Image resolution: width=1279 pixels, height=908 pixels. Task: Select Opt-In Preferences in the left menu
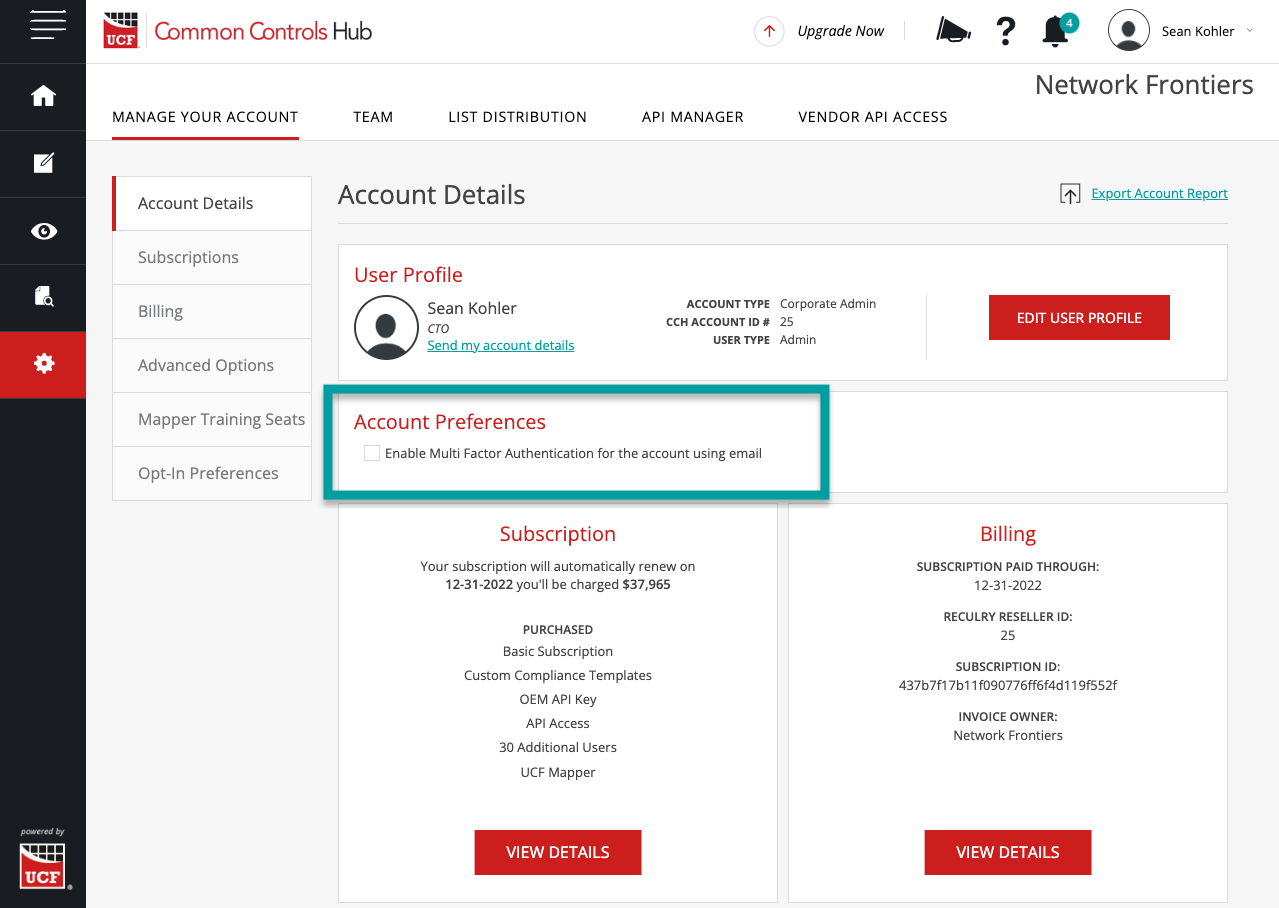(x=208, y=472)
